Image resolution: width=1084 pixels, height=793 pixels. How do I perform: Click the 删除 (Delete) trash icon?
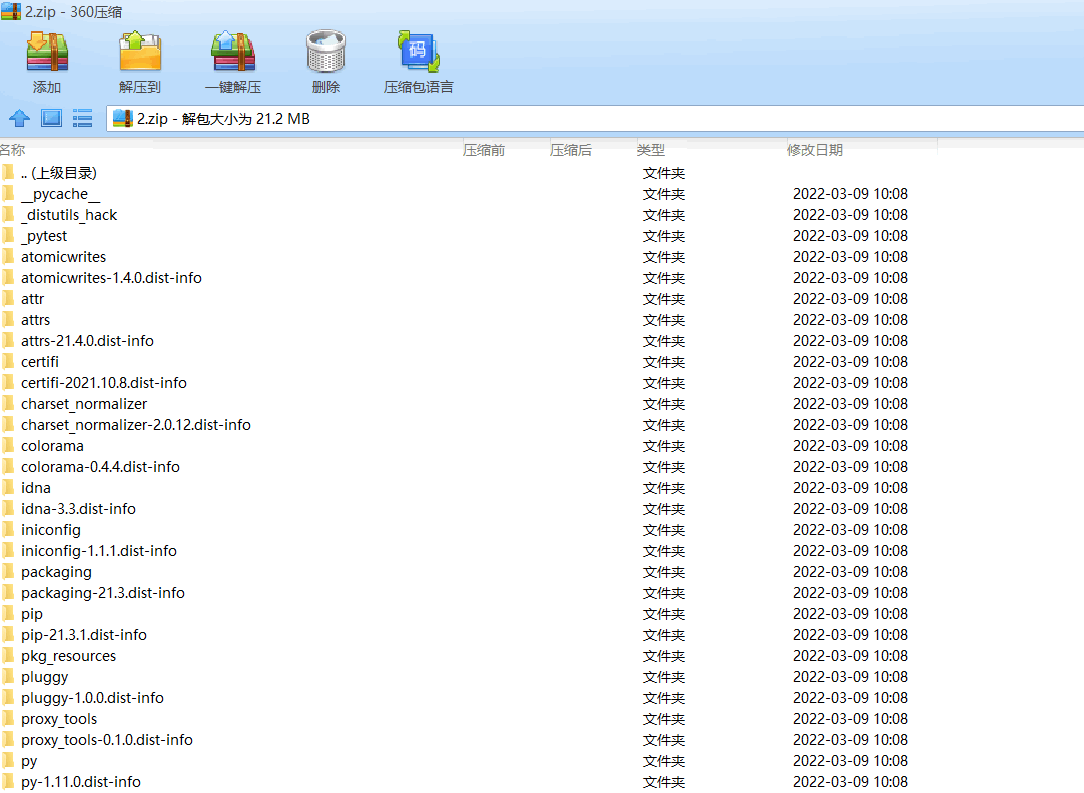(x=326, y=52)
